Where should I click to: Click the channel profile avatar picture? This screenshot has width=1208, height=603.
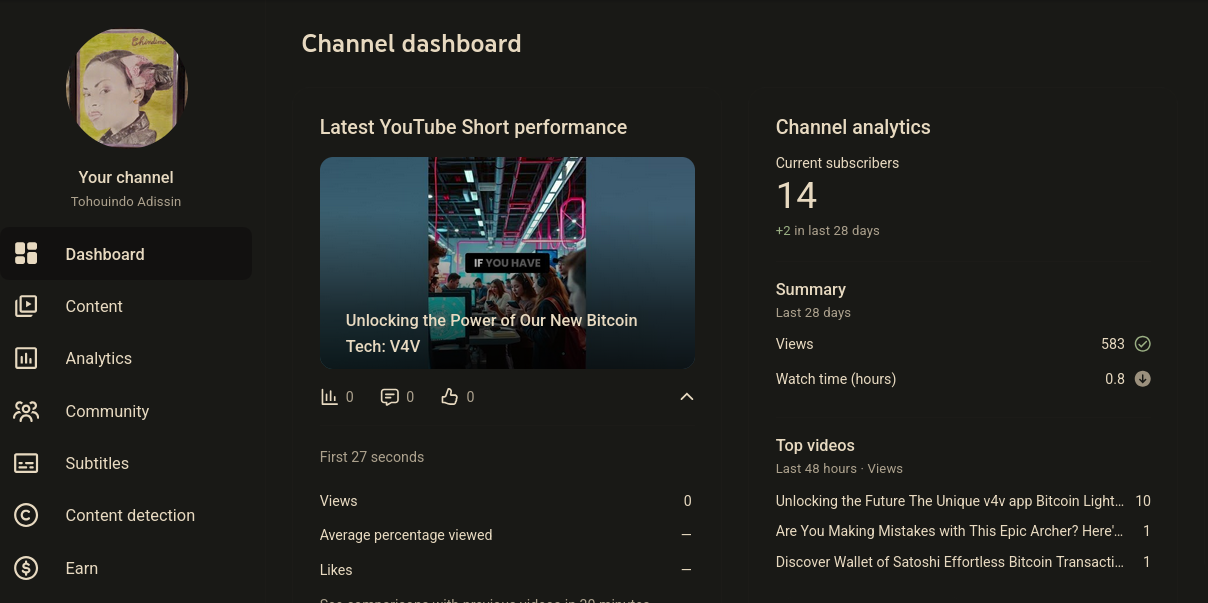pyautogui.click(x=126, y=88)
